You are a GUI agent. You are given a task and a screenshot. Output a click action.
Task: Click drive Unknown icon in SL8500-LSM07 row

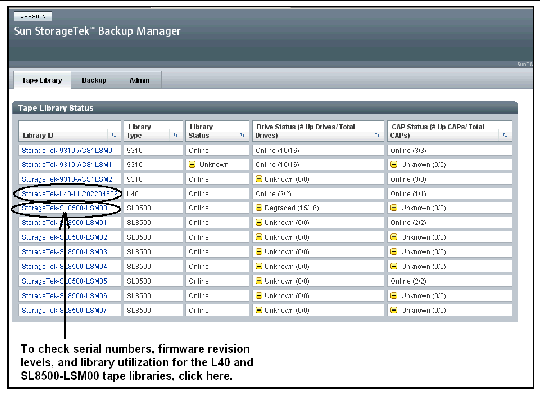(x=259, y=310)
